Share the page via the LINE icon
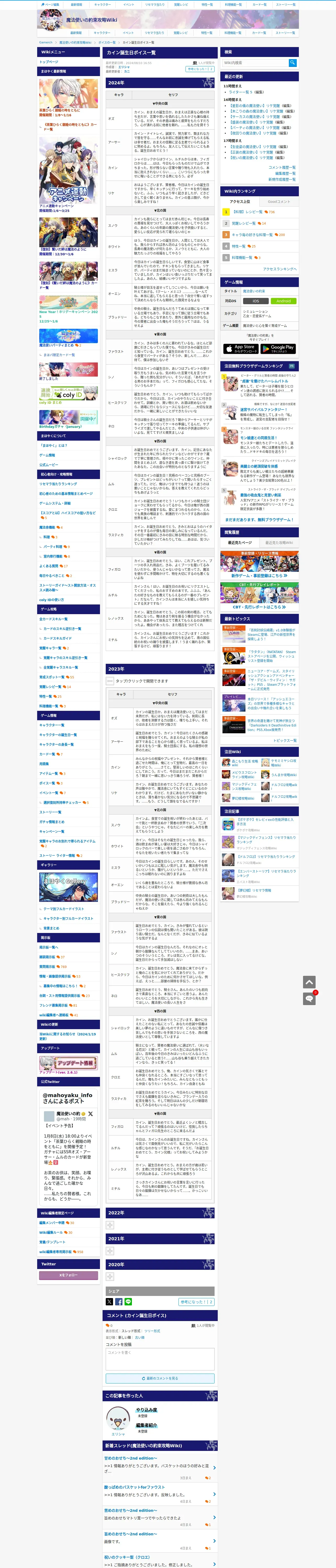 [x=128, y=1301]
